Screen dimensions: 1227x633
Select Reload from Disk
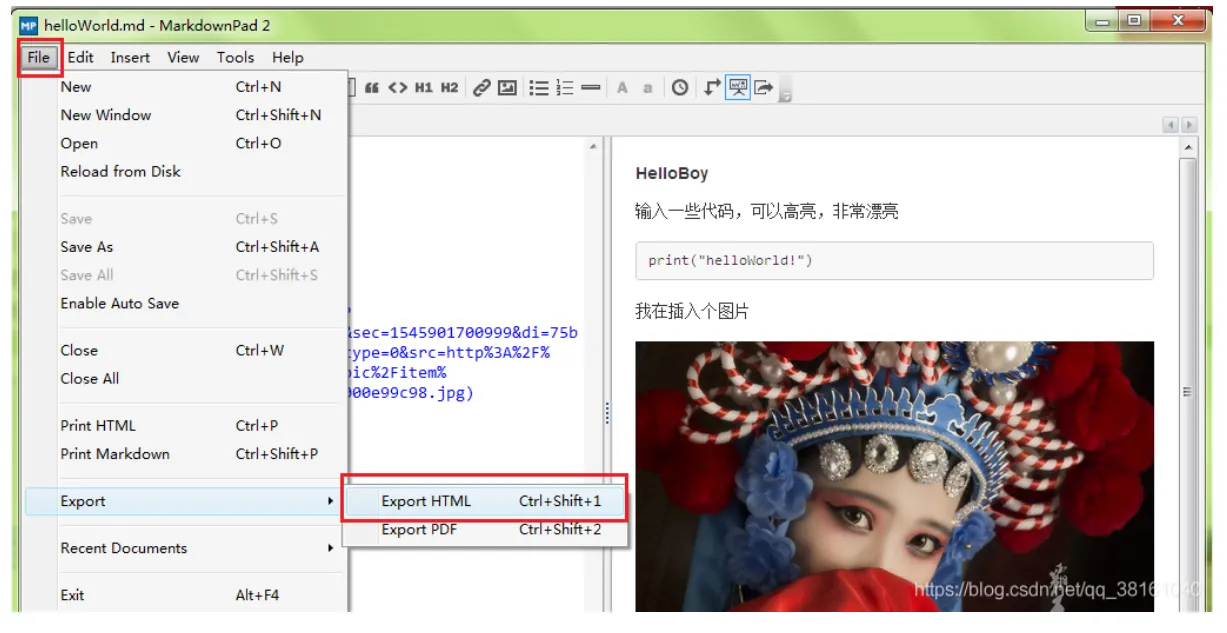(186, 171)
